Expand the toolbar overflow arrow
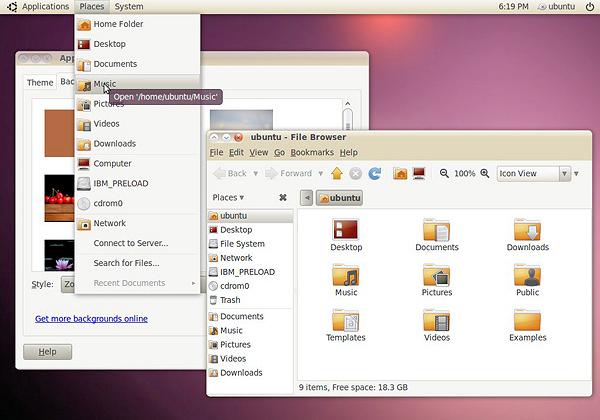Image resolution: width=600 pixels, height=420 pixels. [x=576, y=174]
